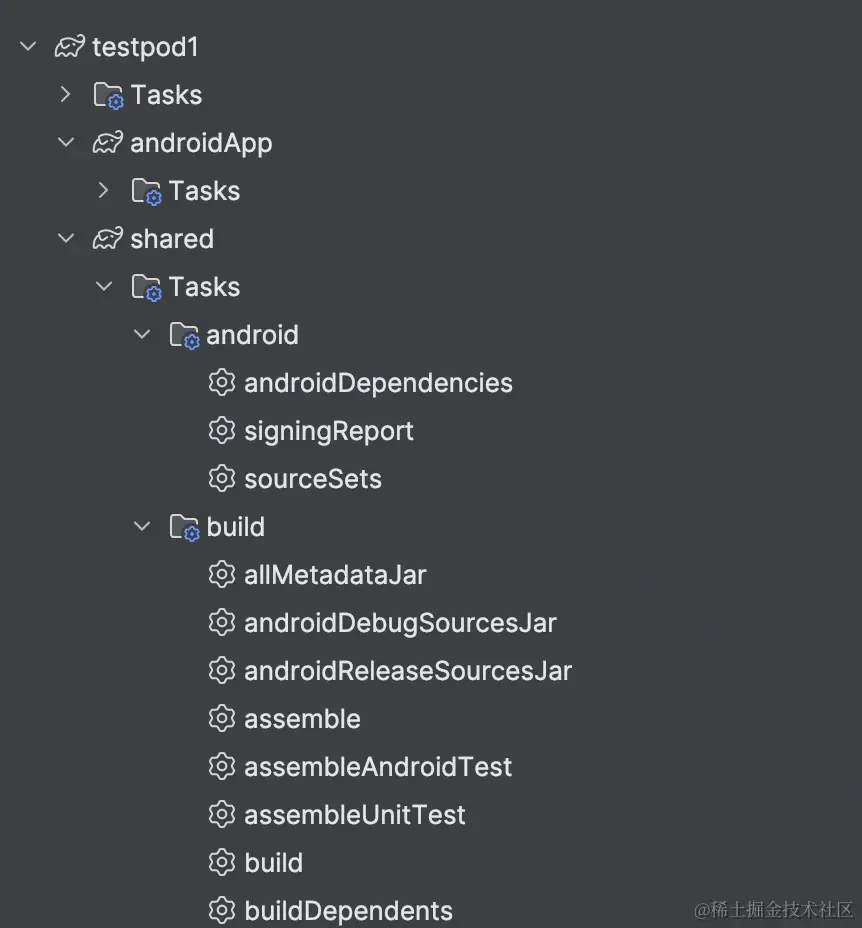Select the buildDependents task

pos(348,911)
